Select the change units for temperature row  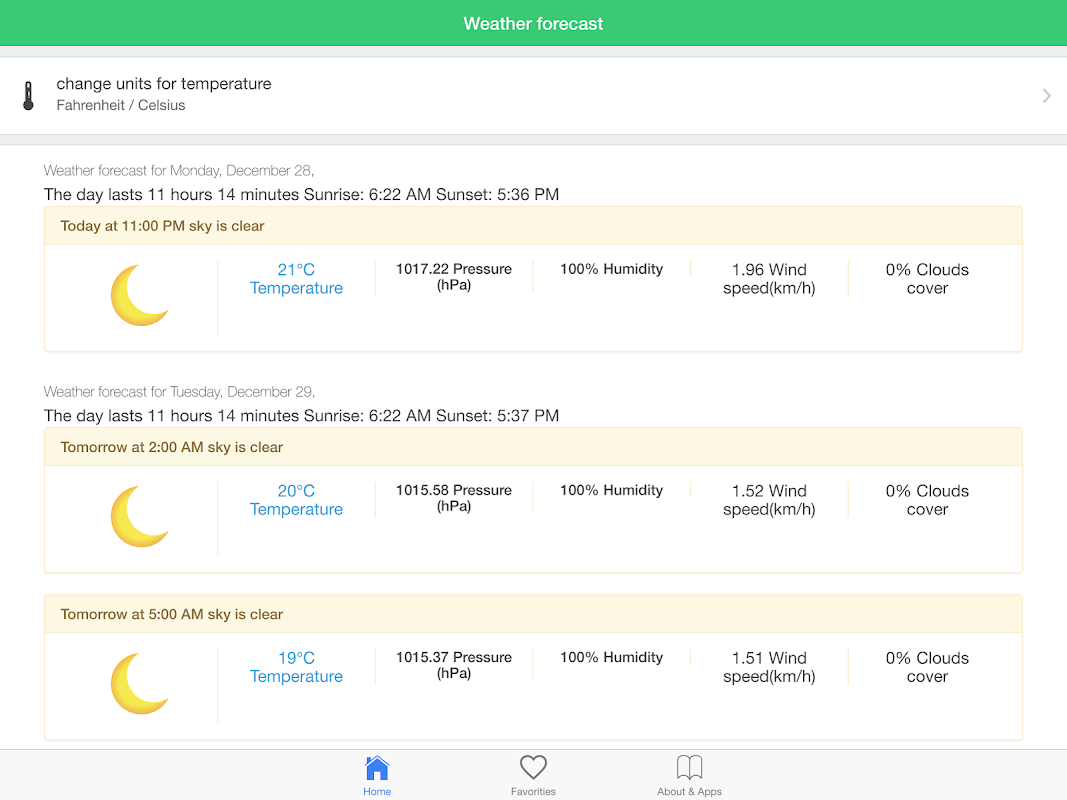point(500,96)
